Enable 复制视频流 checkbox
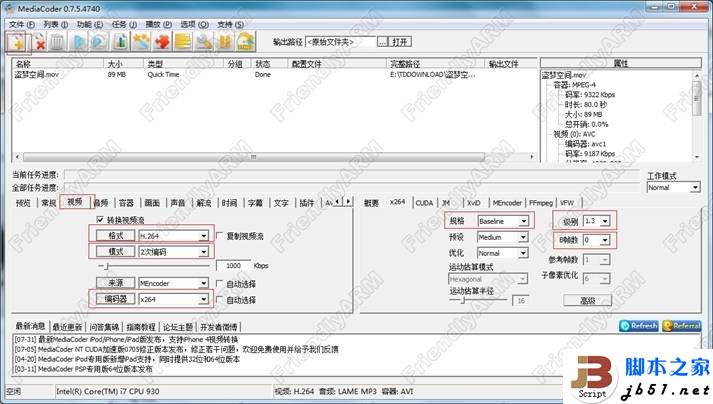 (x=220, y=236)
